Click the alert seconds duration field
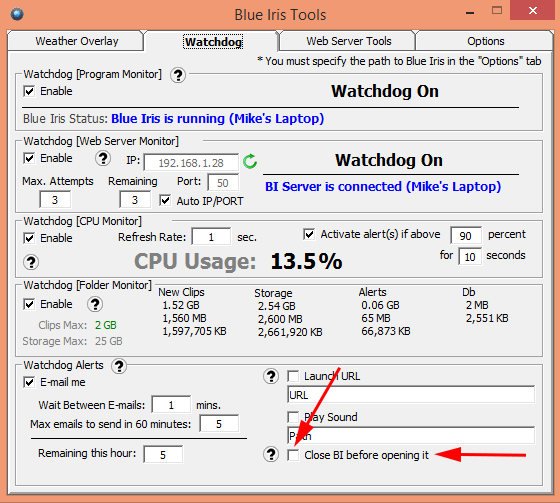The image size is (560, 503). point(470,257)
